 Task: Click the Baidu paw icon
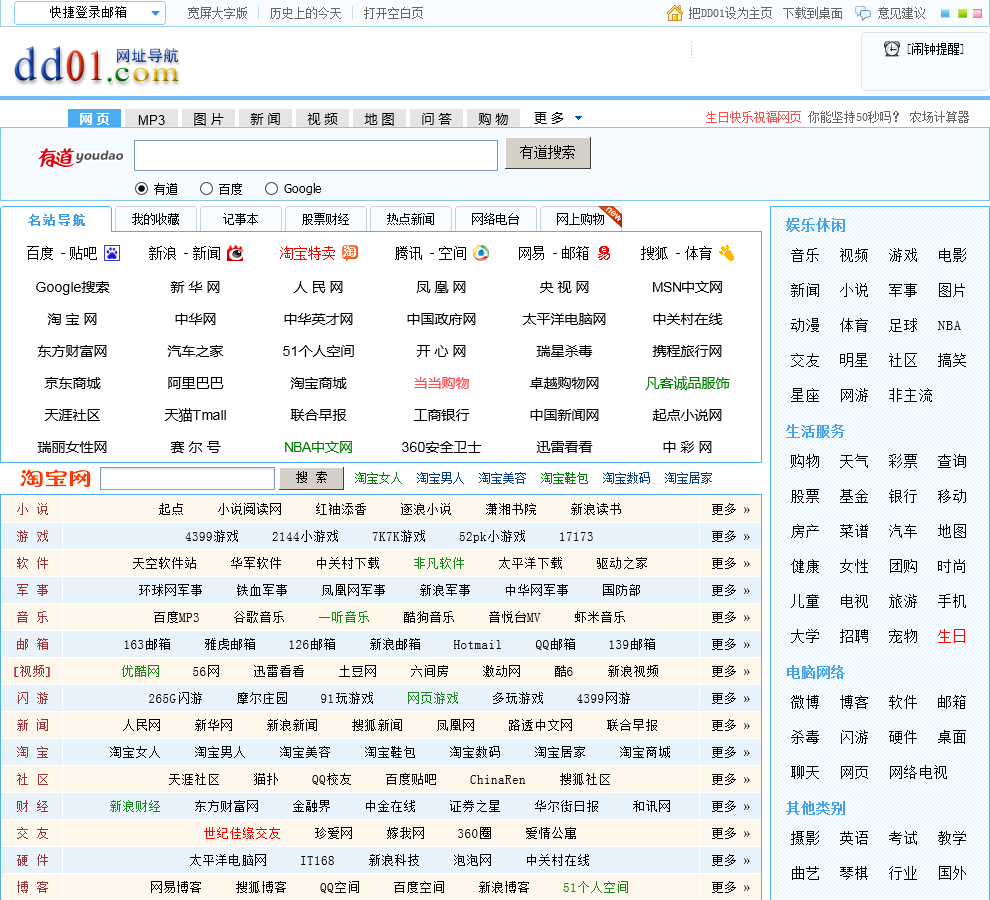[112, 254]
